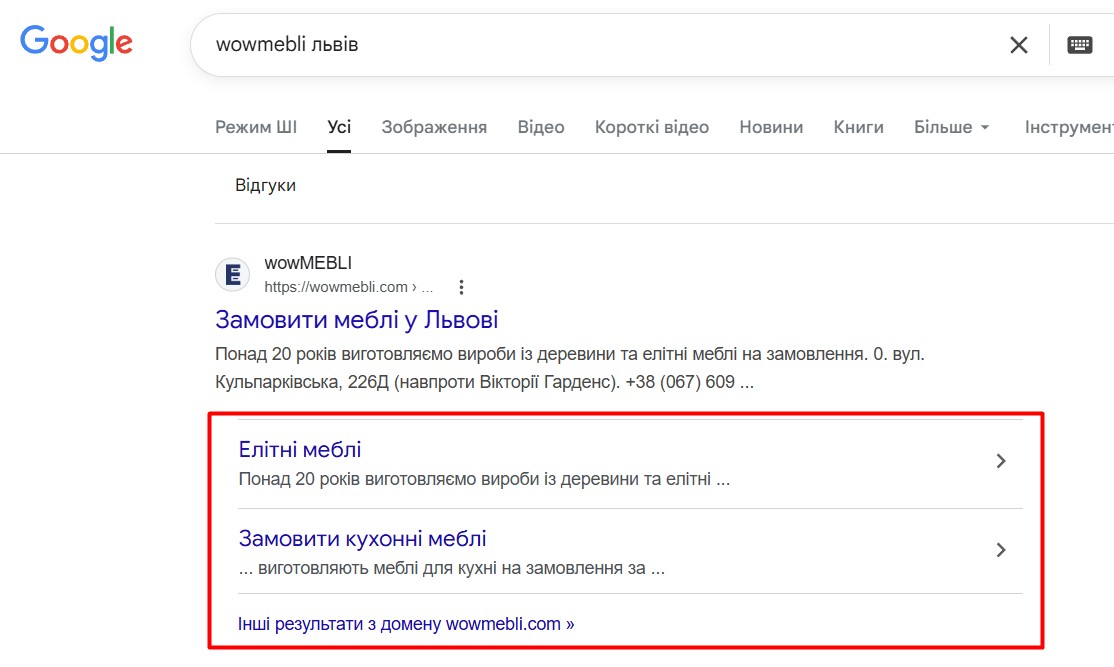
Task: Switch to the Зображення tab
Action: coord(434,127)
